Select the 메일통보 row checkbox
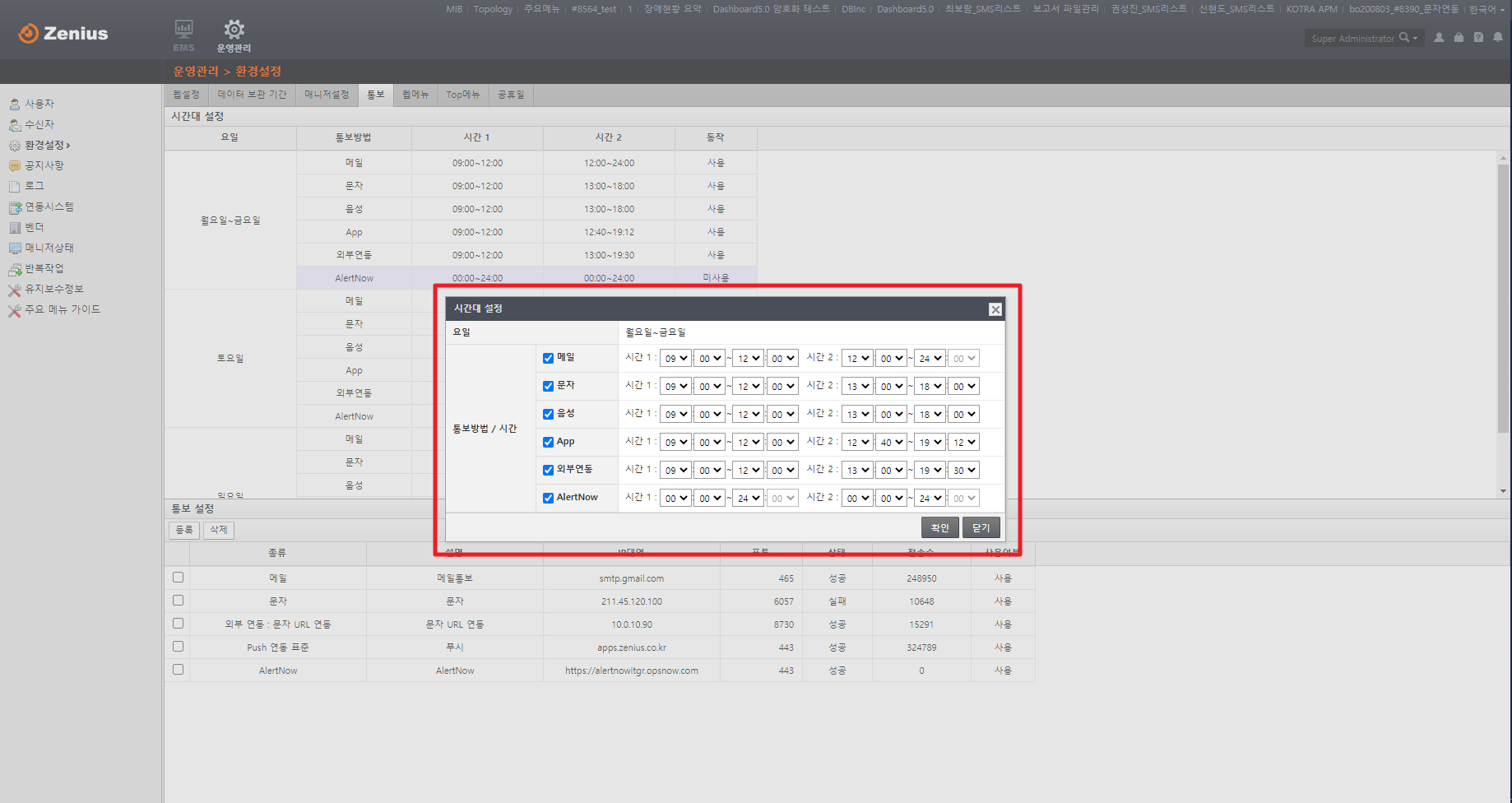Viewport: 1512px width, 803px height. coord(178,578)
